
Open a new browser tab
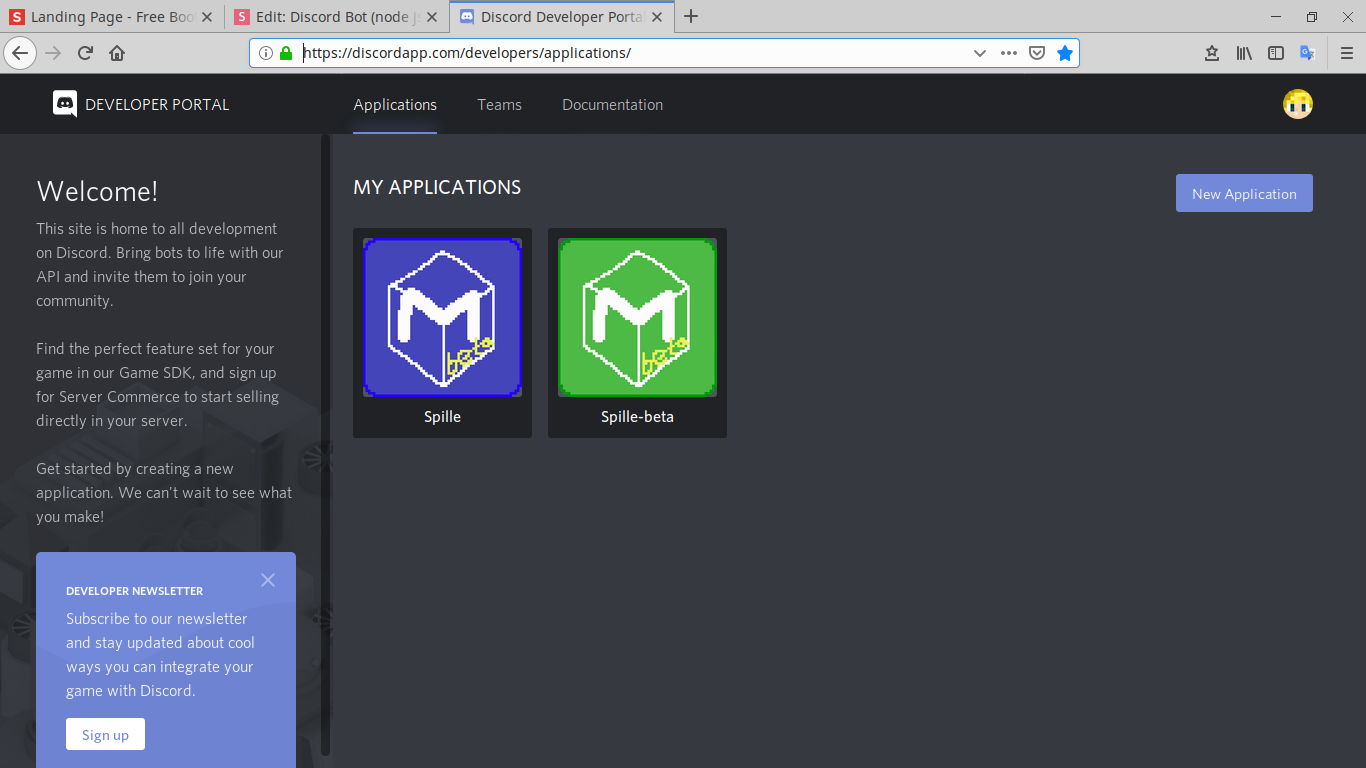point(691,16)
